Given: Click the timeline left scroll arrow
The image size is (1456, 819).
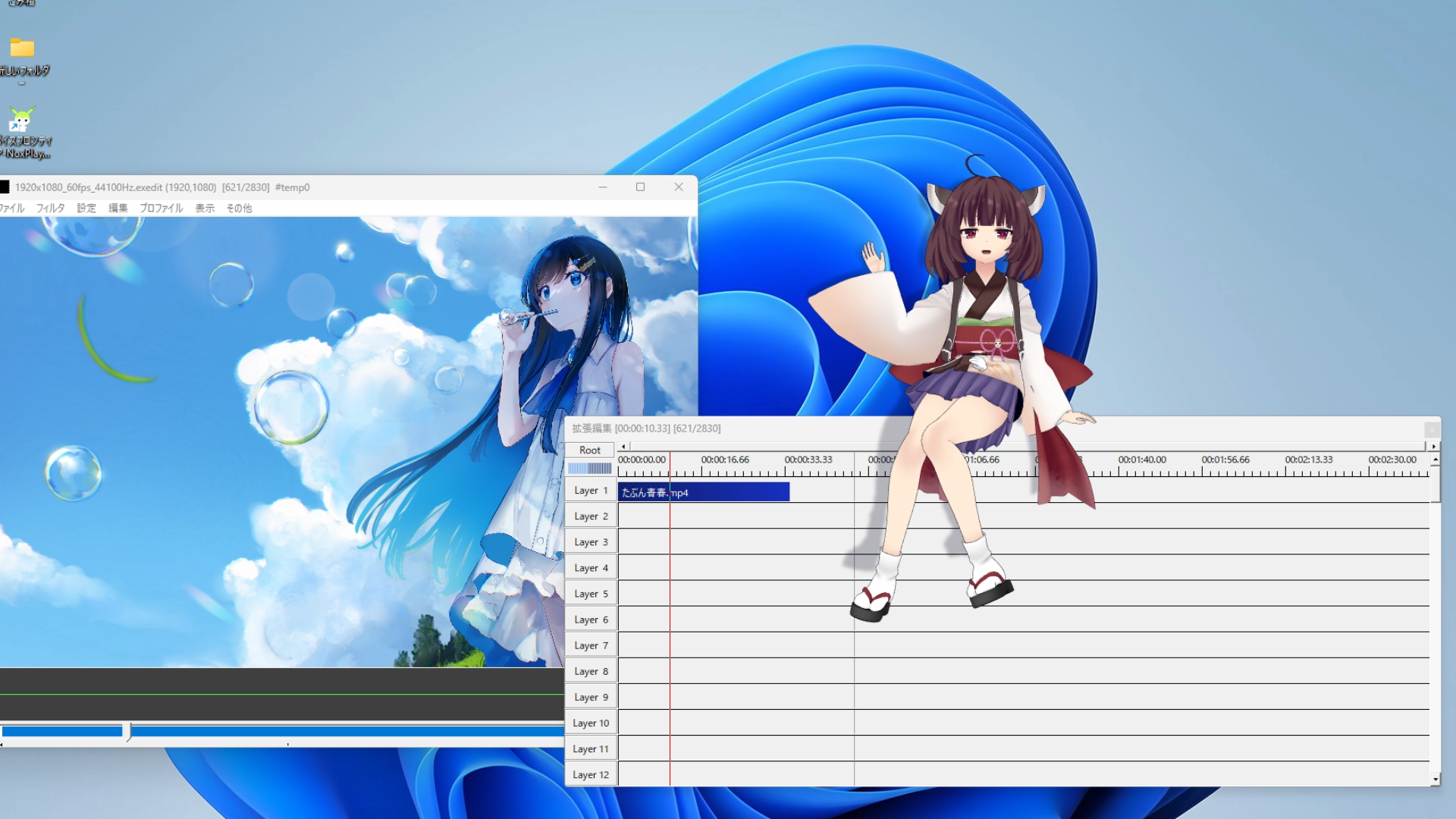Looking at the screenshot, I should click(x=623, y=447).
